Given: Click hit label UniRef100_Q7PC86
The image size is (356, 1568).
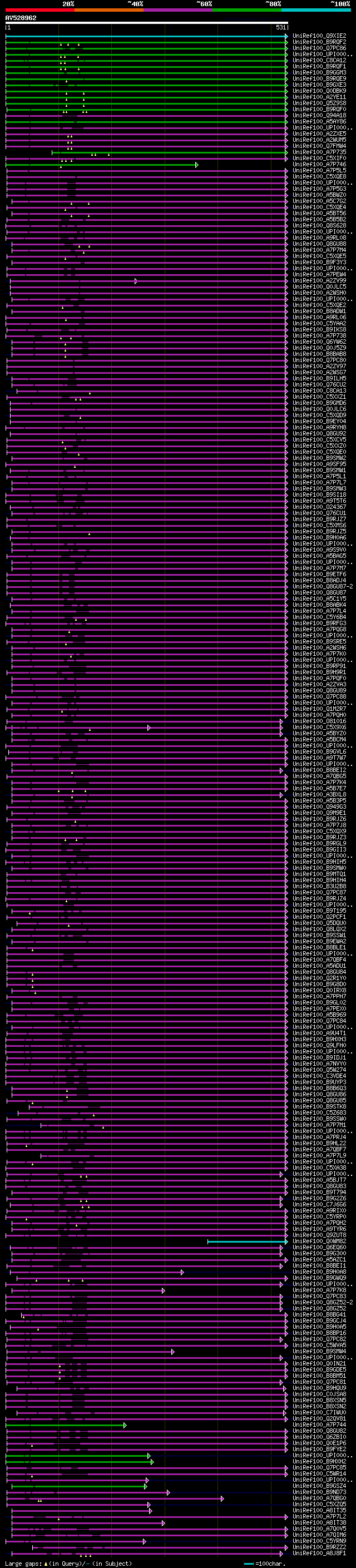Looking at the screenshot, I should (x=319, y=48).
